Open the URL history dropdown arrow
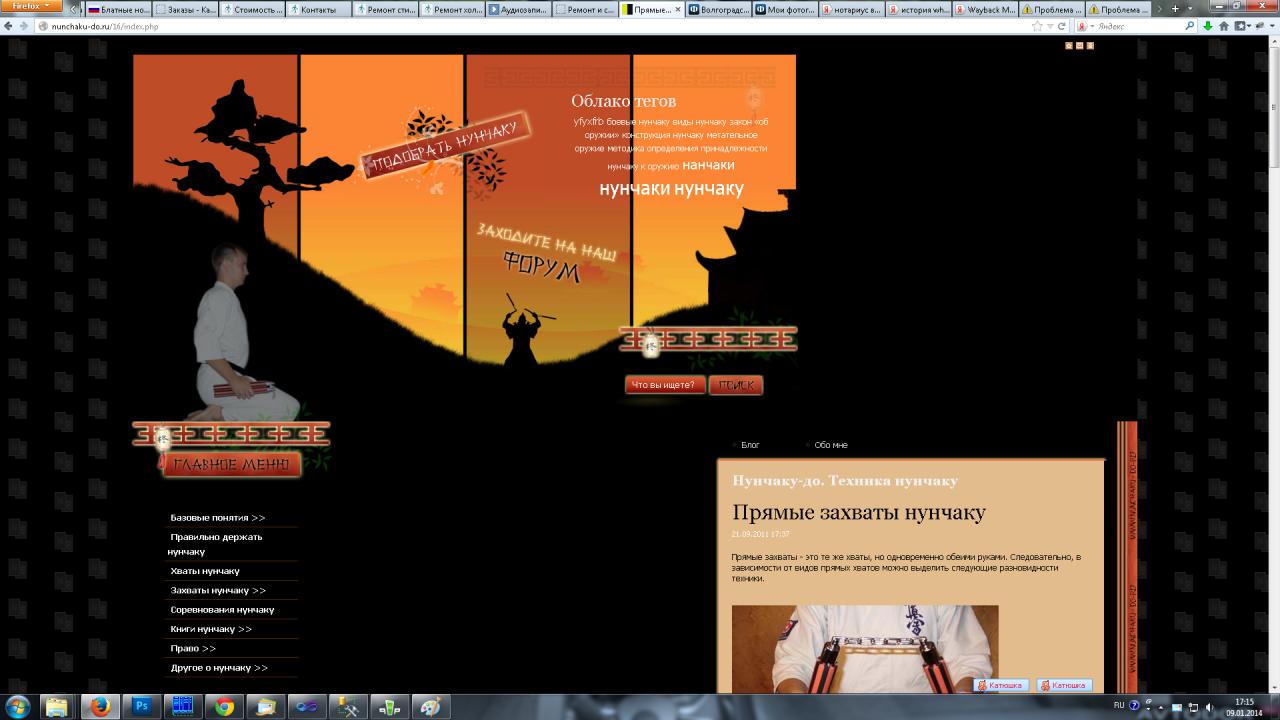 pyautogui.click(x=1050, y=26)
